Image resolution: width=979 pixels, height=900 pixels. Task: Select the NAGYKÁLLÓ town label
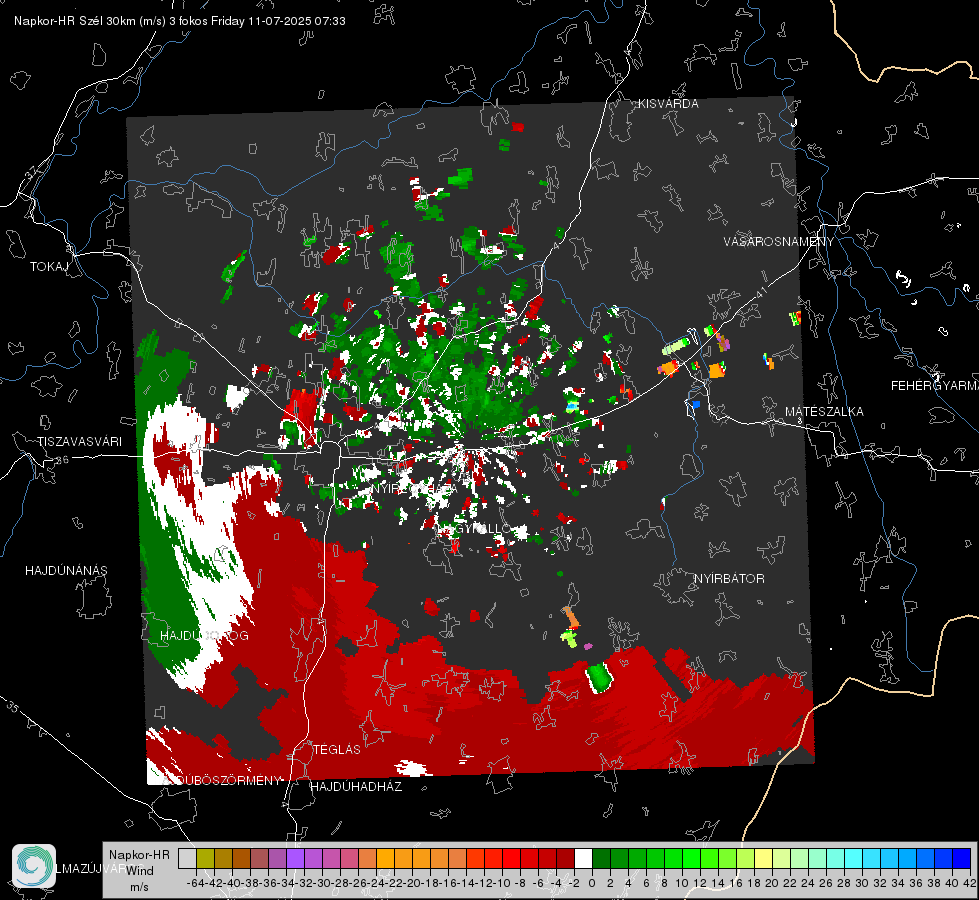point(473,529)
